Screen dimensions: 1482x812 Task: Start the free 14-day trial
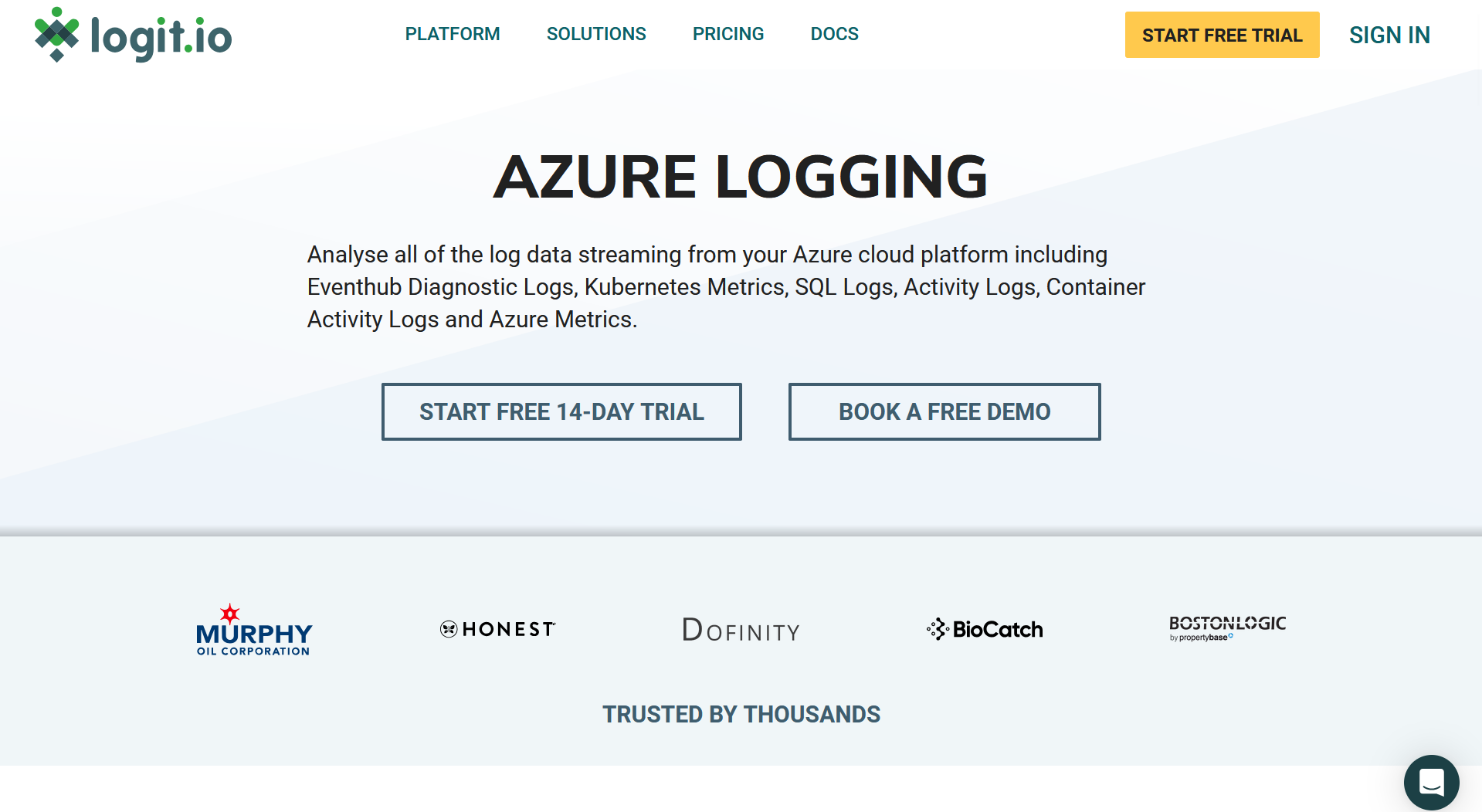click(x=561, y=411)
